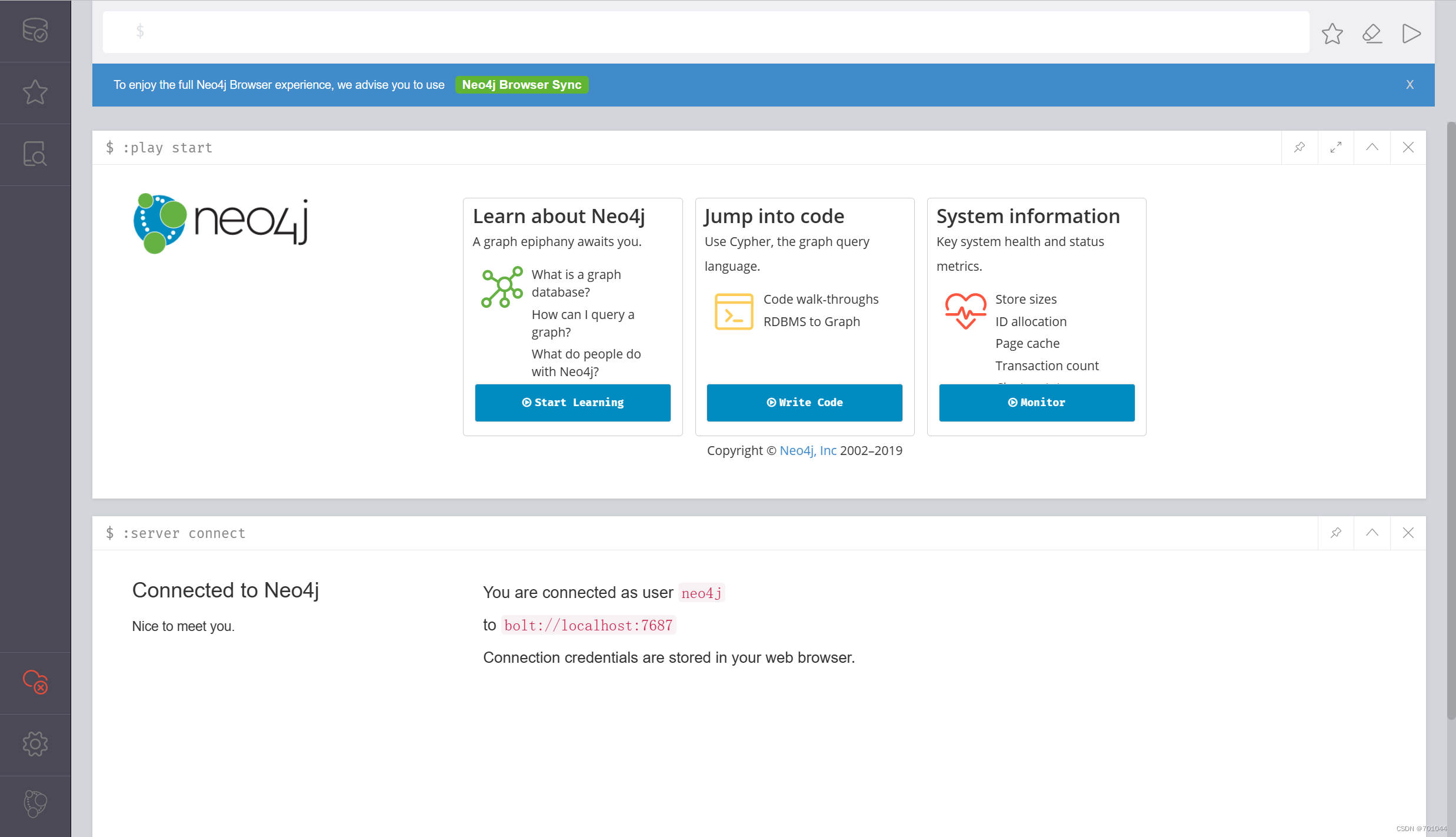
Task: Open Browser Settings gear icon
Action: pyautogui.click(x=35, y=745)
